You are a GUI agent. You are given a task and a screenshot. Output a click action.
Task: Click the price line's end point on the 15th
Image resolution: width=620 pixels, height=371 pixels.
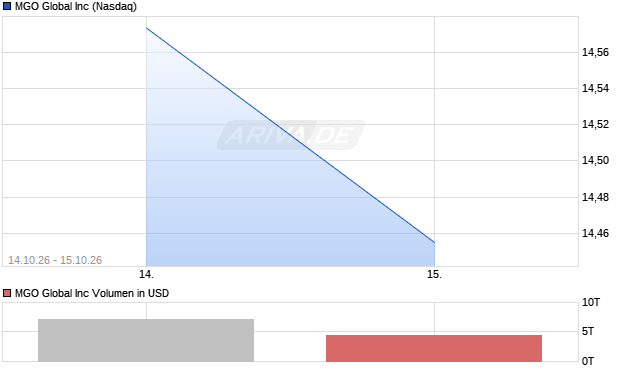coord(435,242)
